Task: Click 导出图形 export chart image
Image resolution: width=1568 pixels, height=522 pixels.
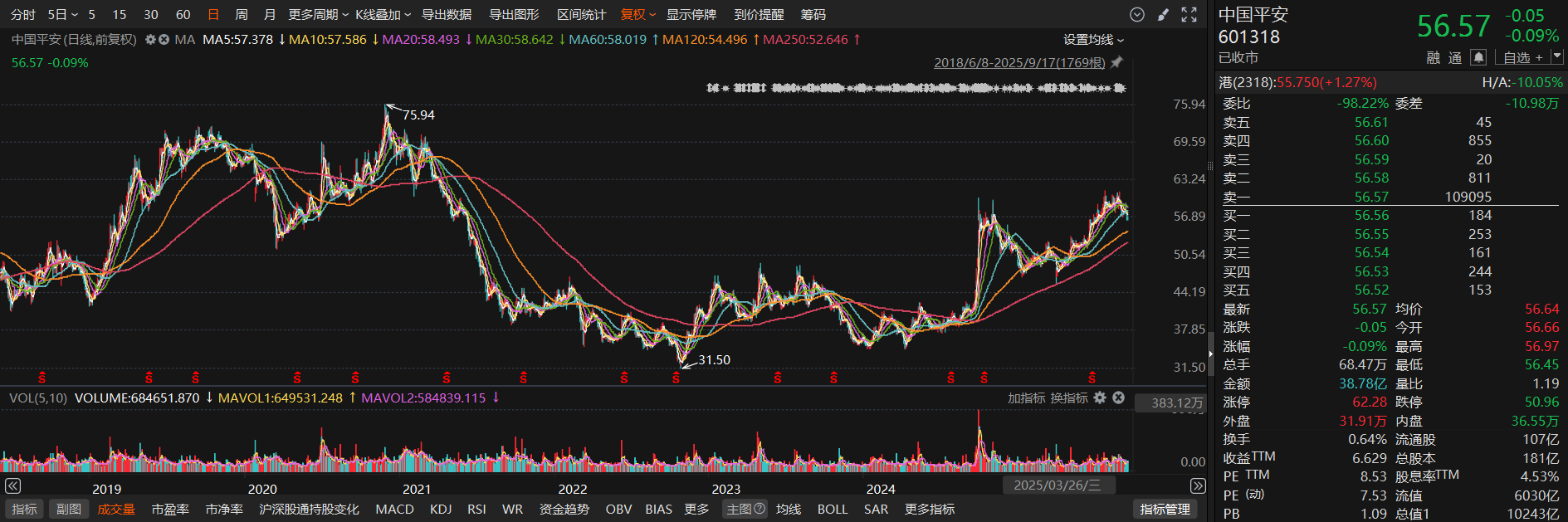Action: tap(514, 15)
